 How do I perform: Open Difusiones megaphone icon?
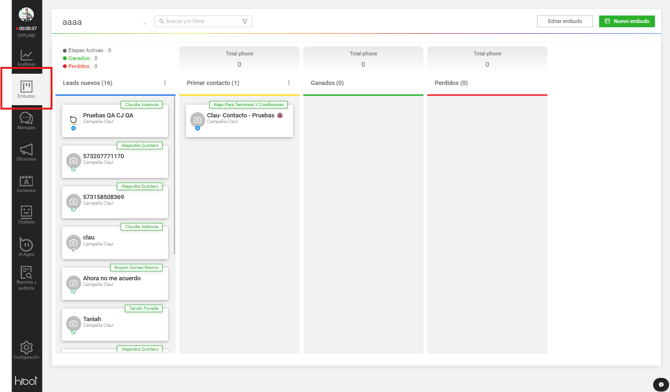click(26, 152)
